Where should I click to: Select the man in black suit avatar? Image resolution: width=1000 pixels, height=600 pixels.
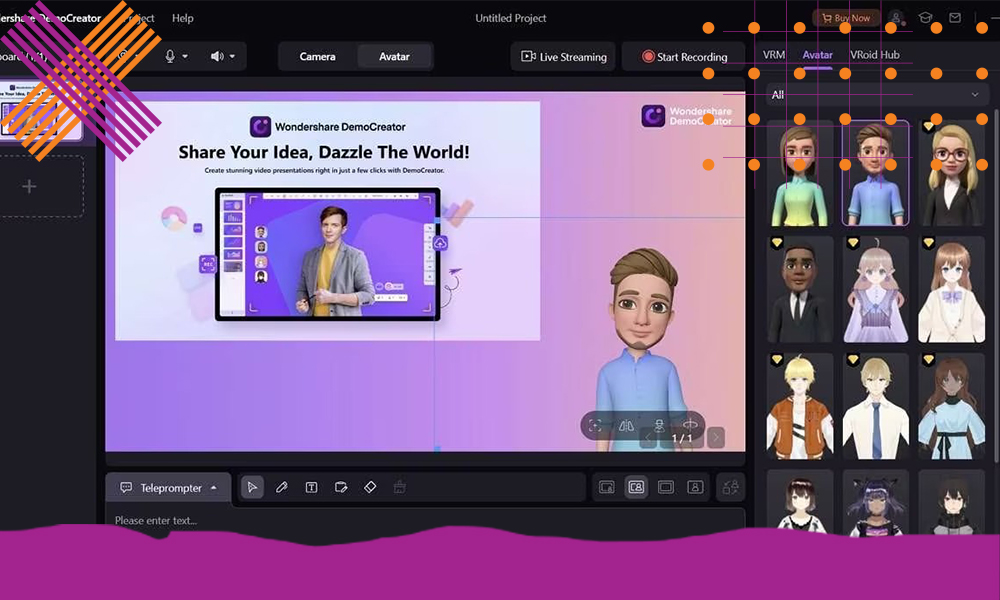coord(799,290)
